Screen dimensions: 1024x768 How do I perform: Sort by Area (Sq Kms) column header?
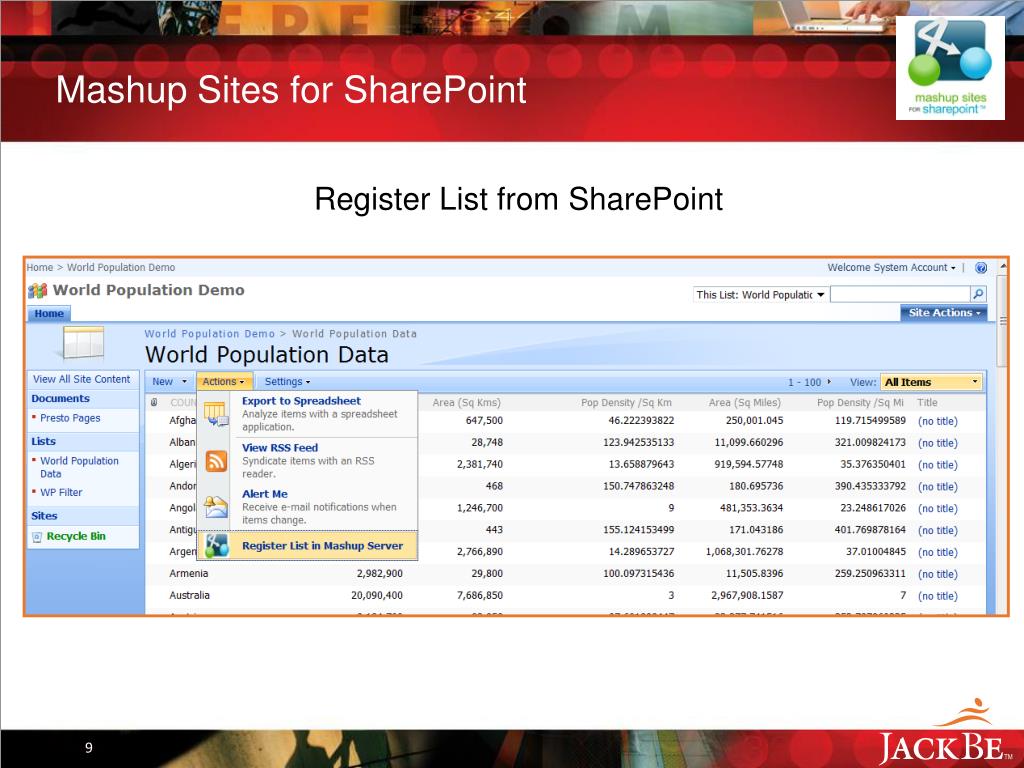pyautogui.click(x=466, y=402)
